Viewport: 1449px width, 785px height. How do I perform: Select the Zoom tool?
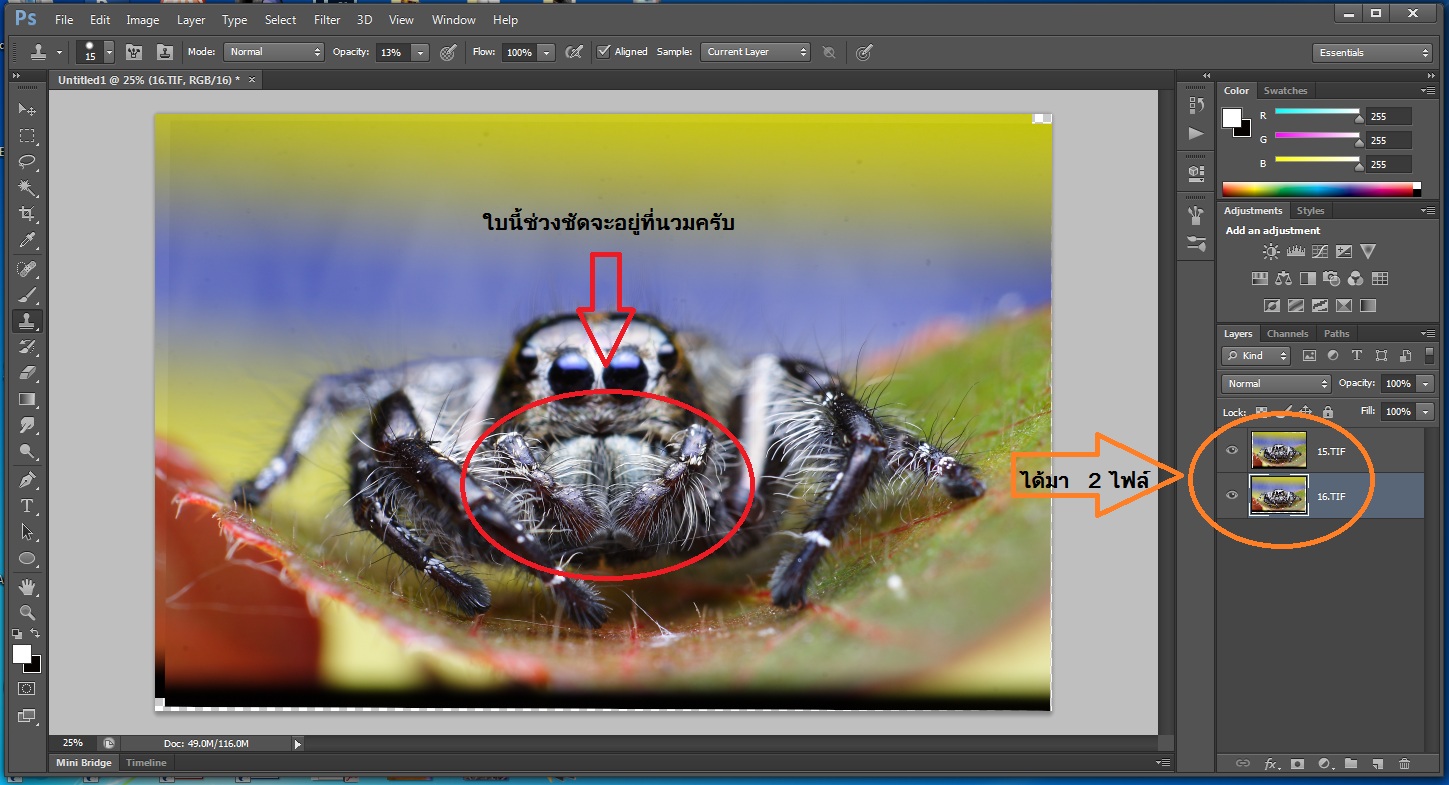click(28, 612)
